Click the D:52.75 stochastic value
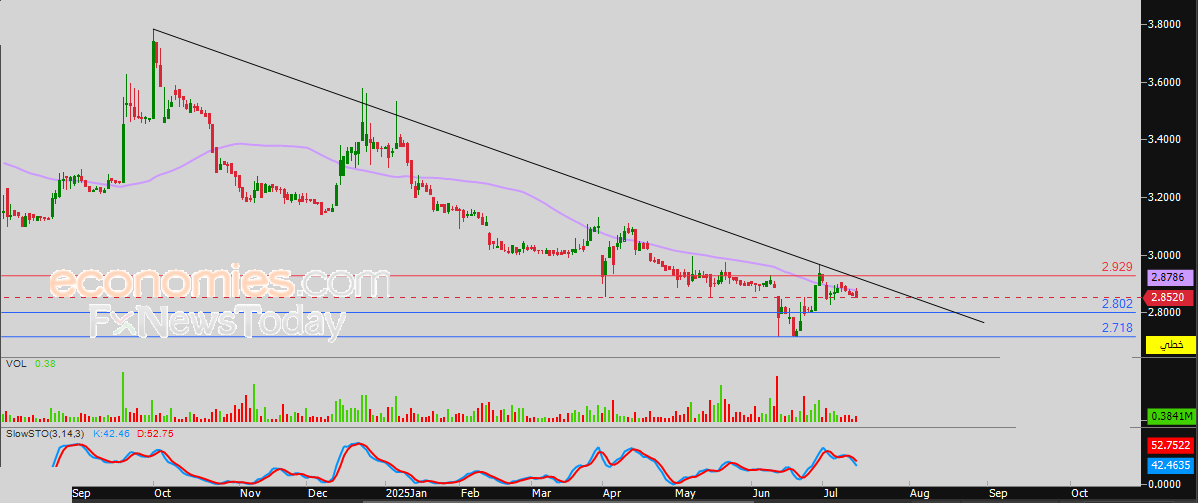Viewport: 1198px width, 503px height. (x=155, y=433)
